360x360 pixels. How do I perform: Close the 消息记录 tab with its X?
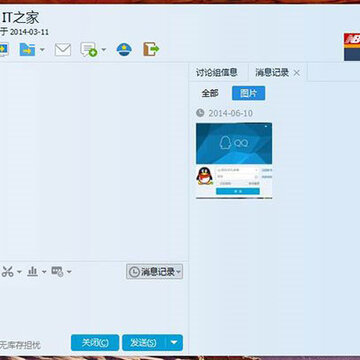coord(297,73)
